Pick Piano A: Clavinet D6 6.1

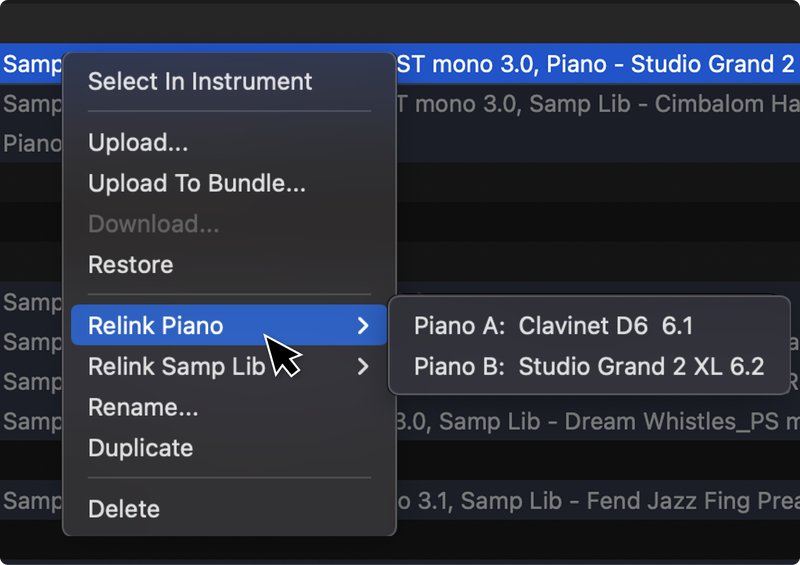pyautogui.click(x=554, y=326)
